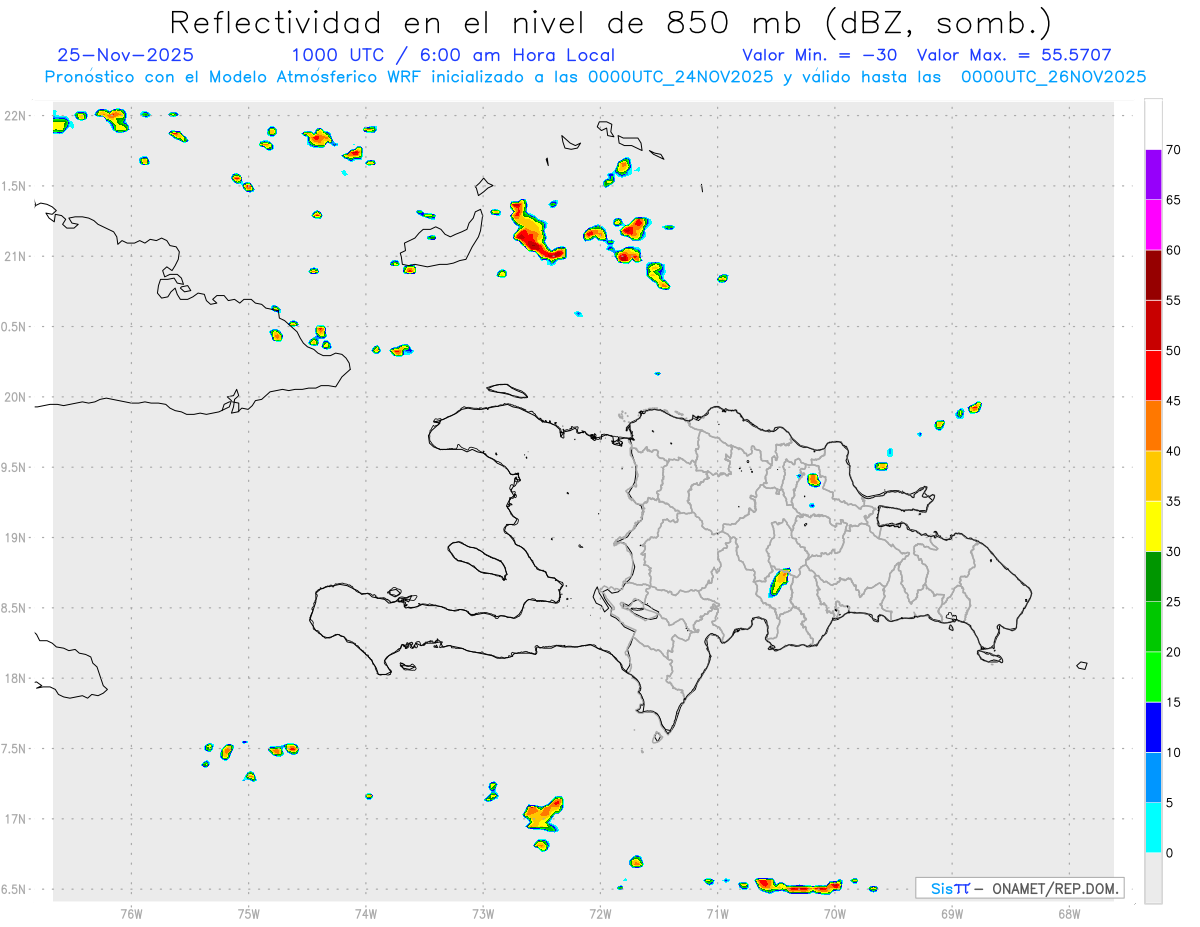Click the 'Valor Max. = 55.5707' text
1200x927 pixels.
[1013, 55]
